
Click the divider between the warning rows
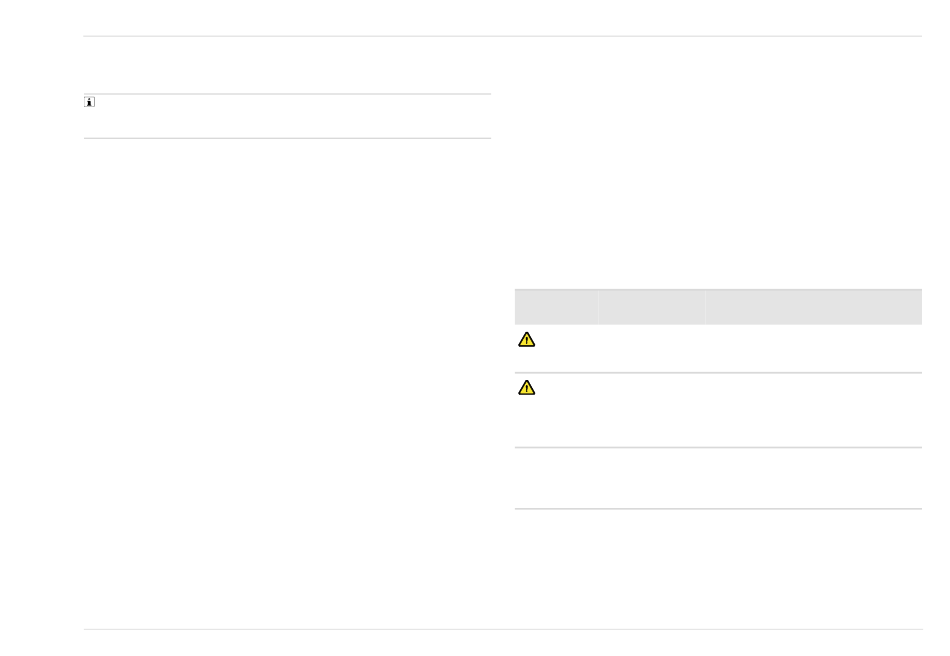[719, 373]
